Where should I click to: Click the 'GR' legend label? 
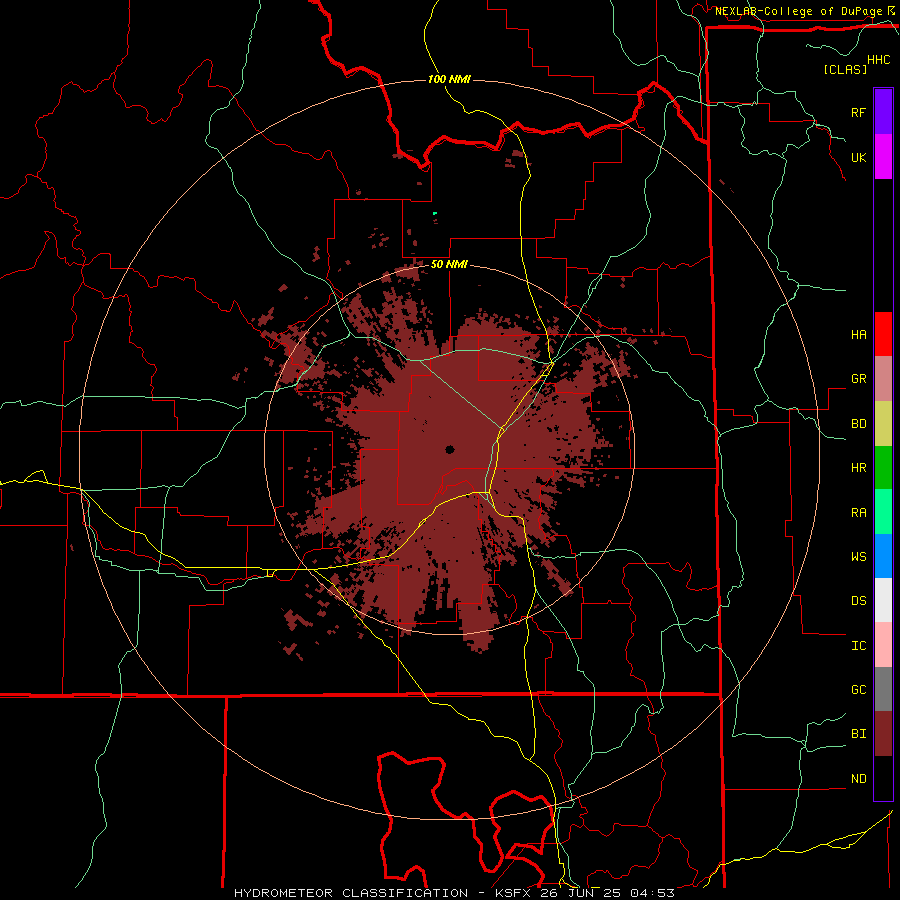click(x=858, y=379)
